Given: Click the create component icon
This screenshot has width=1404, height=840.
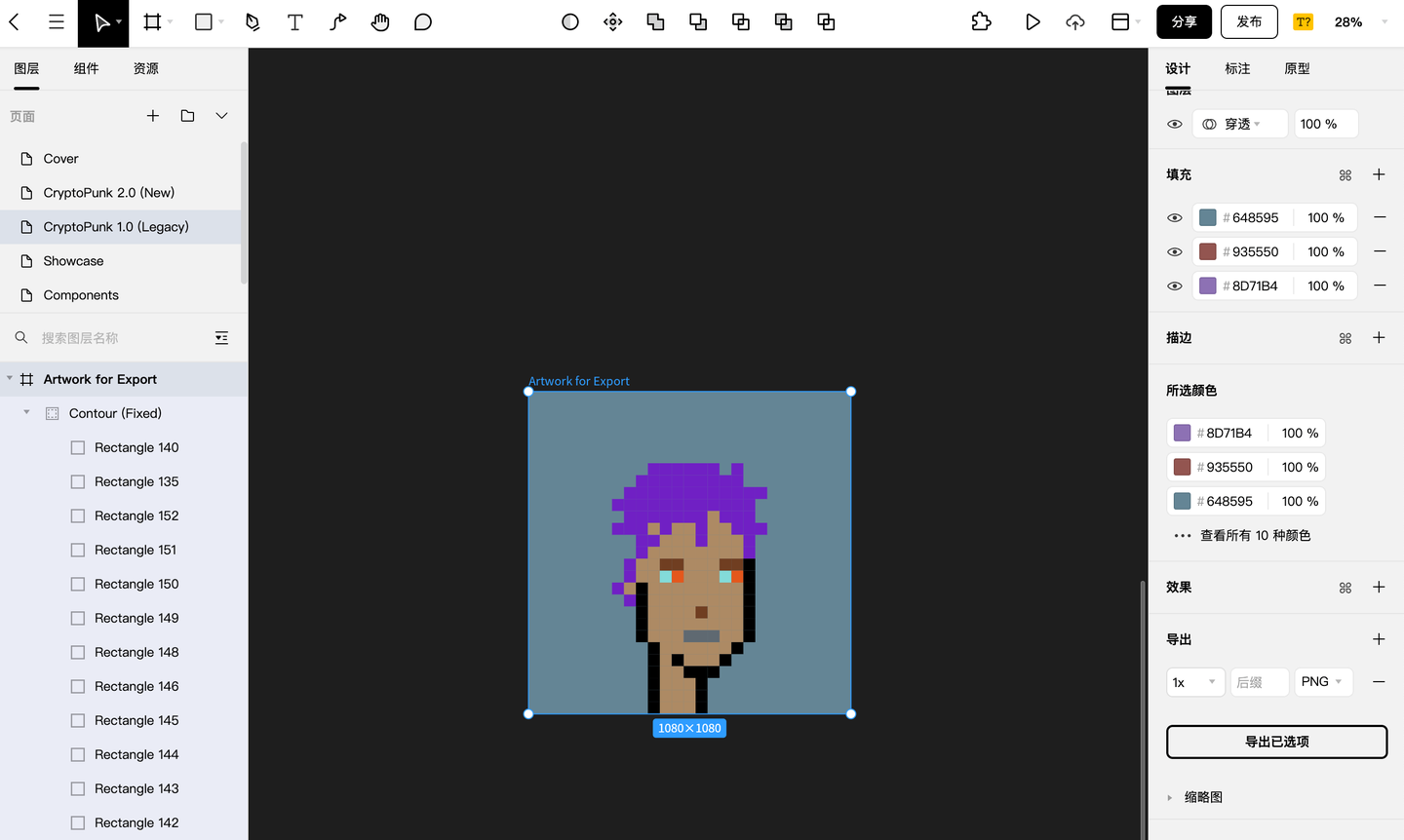Looking at the screenshot, I should pos(613,21).
